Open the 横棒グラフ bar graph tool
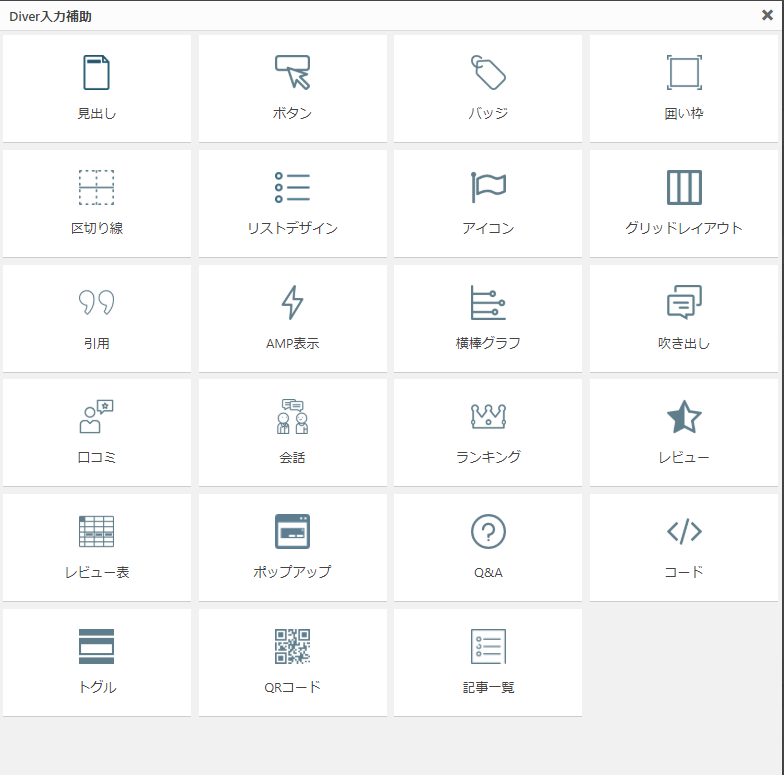The width and height of the screenshot is (784, 775). (x=488, y=318)
